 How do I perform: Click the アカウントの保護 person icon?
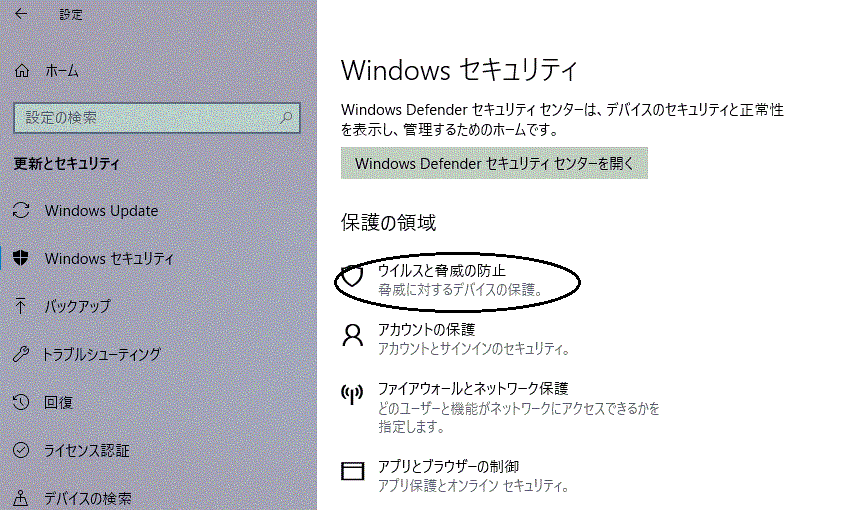coord(353,335)
